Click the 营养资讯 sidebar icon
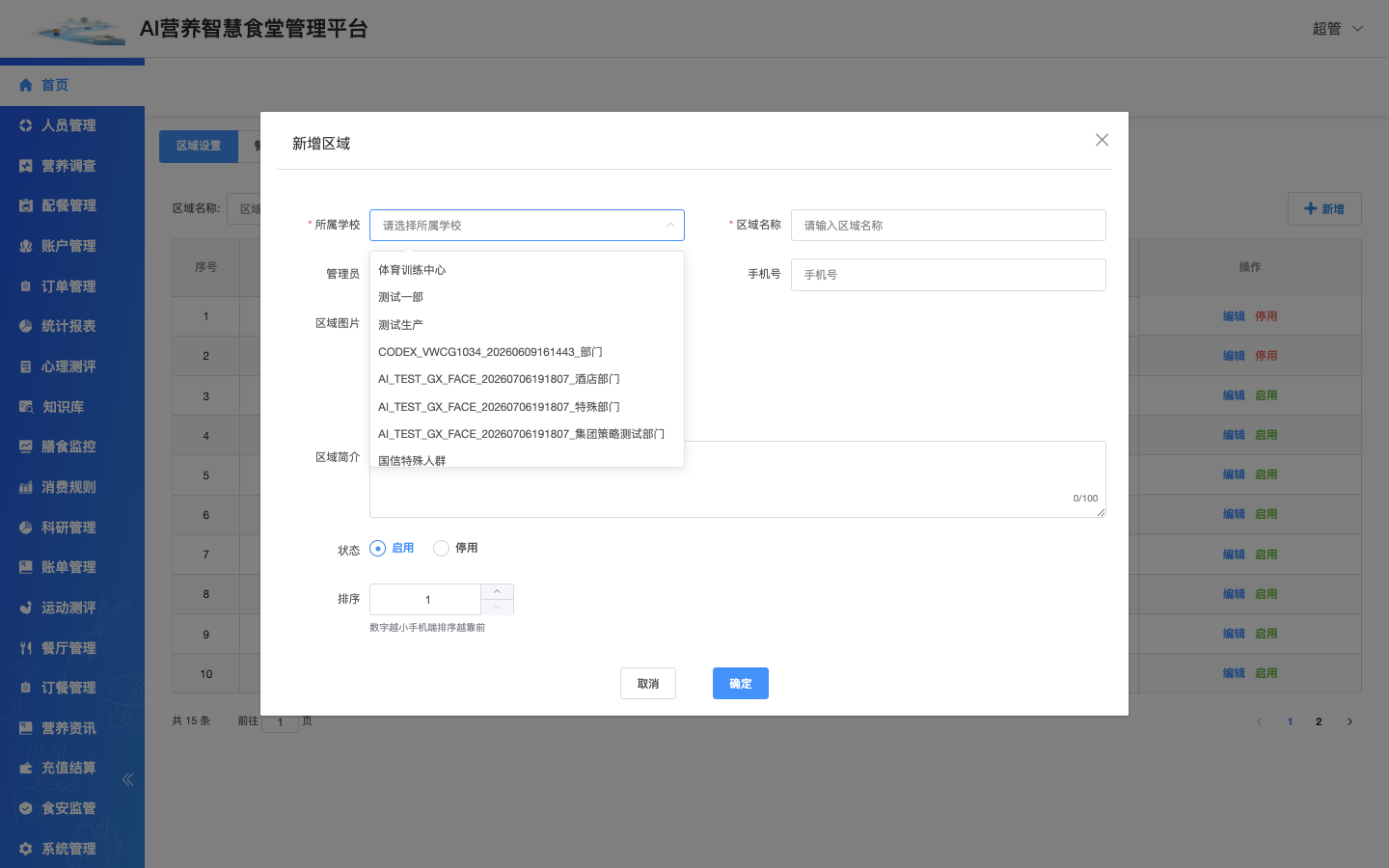Viewport: 1389px width, 868px height. (26, 728)
